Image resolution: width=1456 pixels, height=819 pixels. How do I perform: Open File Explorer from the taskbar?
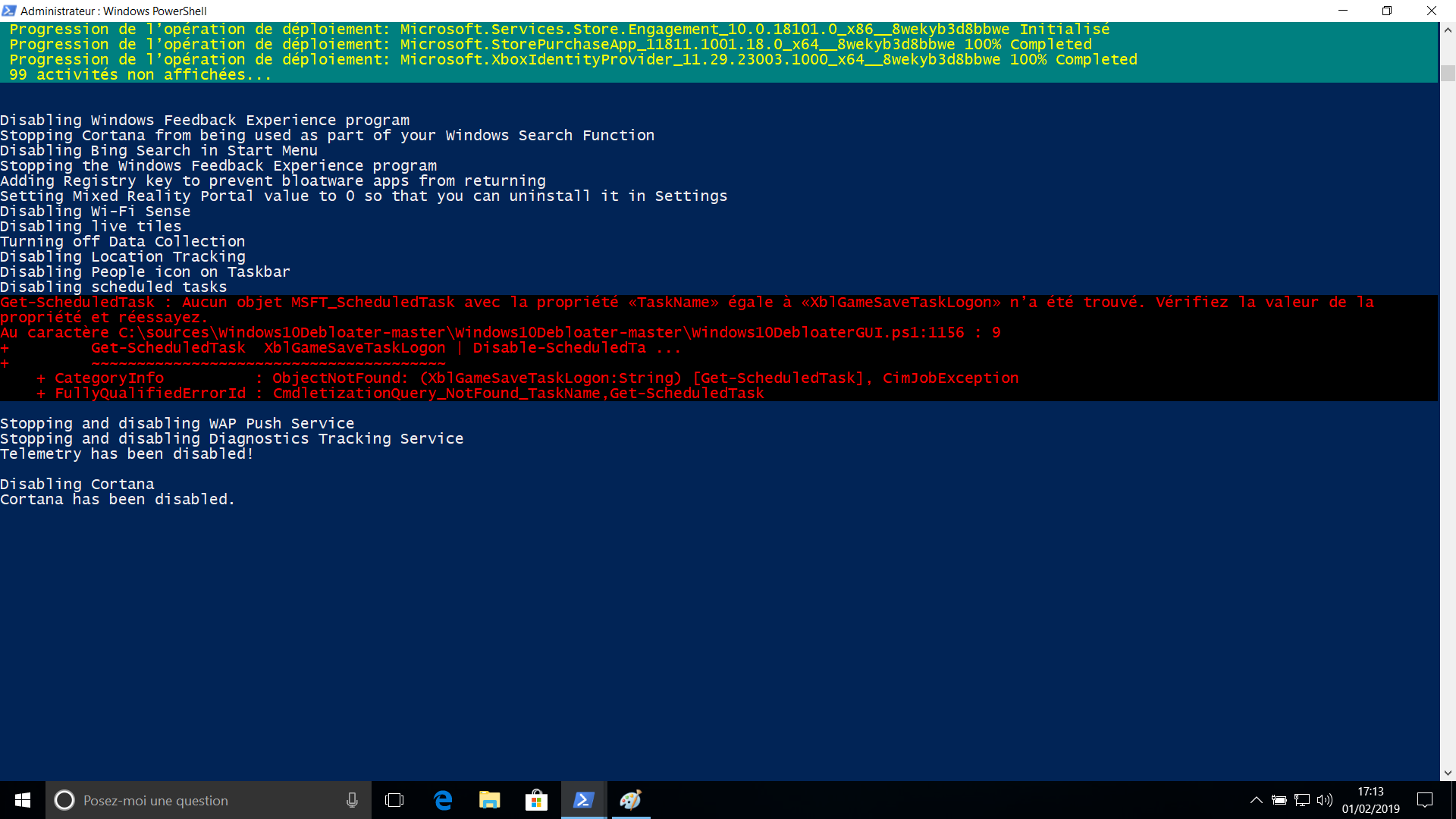pyautogui.click(x=489, y=800)
